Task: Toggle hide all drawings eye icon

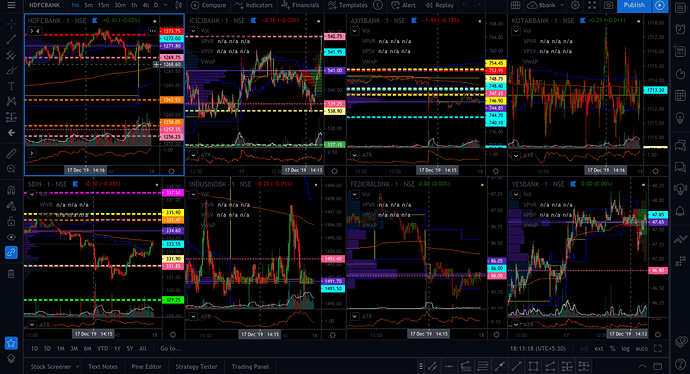Action: tap(11, 237)
